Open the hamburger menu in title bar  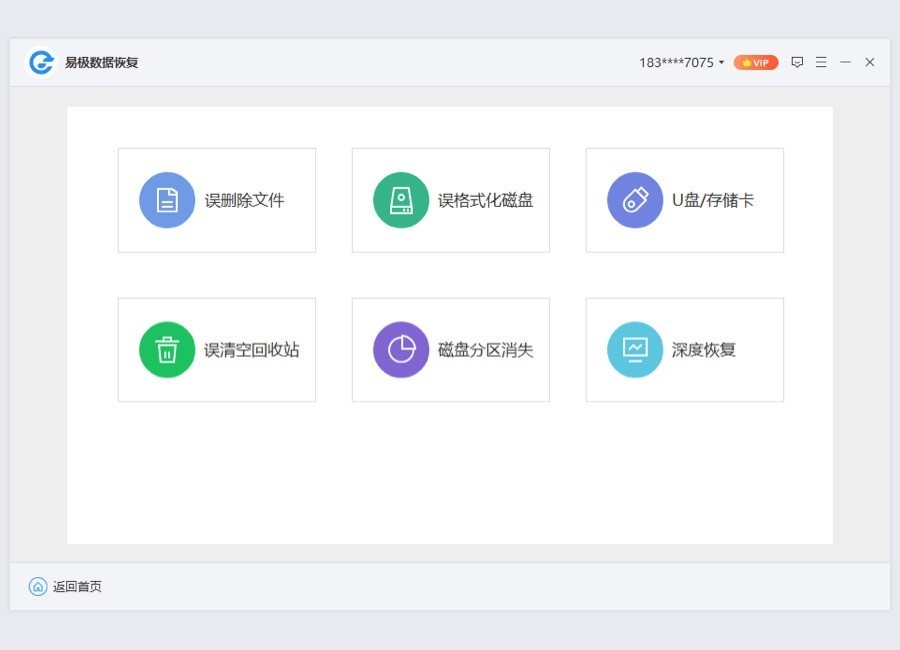click(x=821, y=62)
